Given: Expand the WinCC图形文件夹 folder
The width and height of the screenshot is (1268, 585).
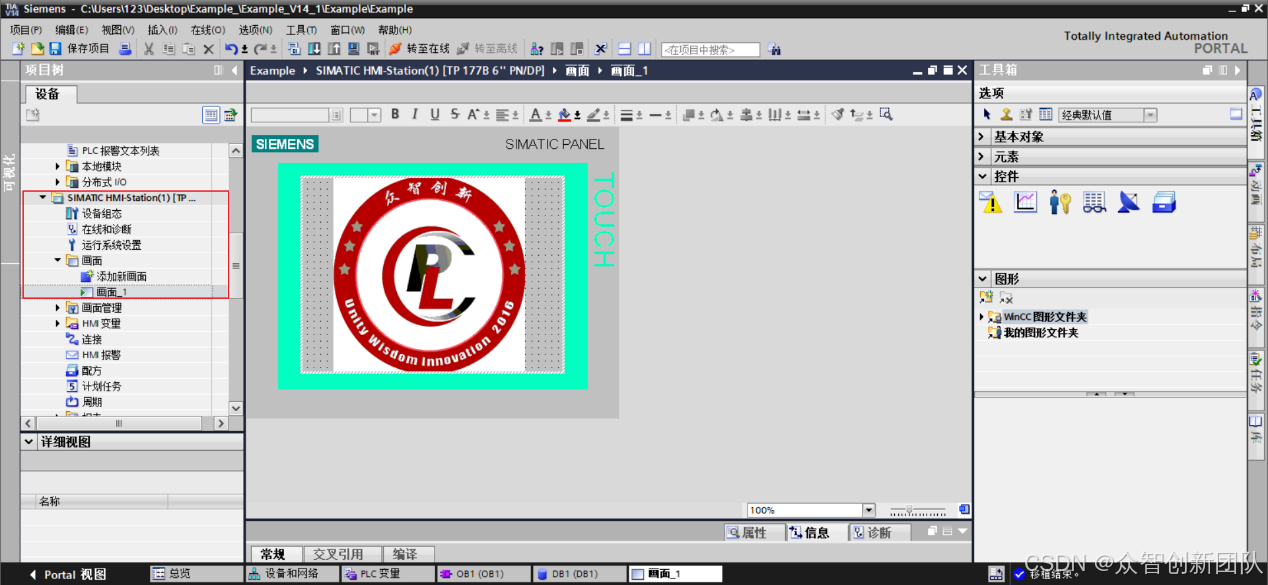Looking at the screenshot, I should coord(982,317).
